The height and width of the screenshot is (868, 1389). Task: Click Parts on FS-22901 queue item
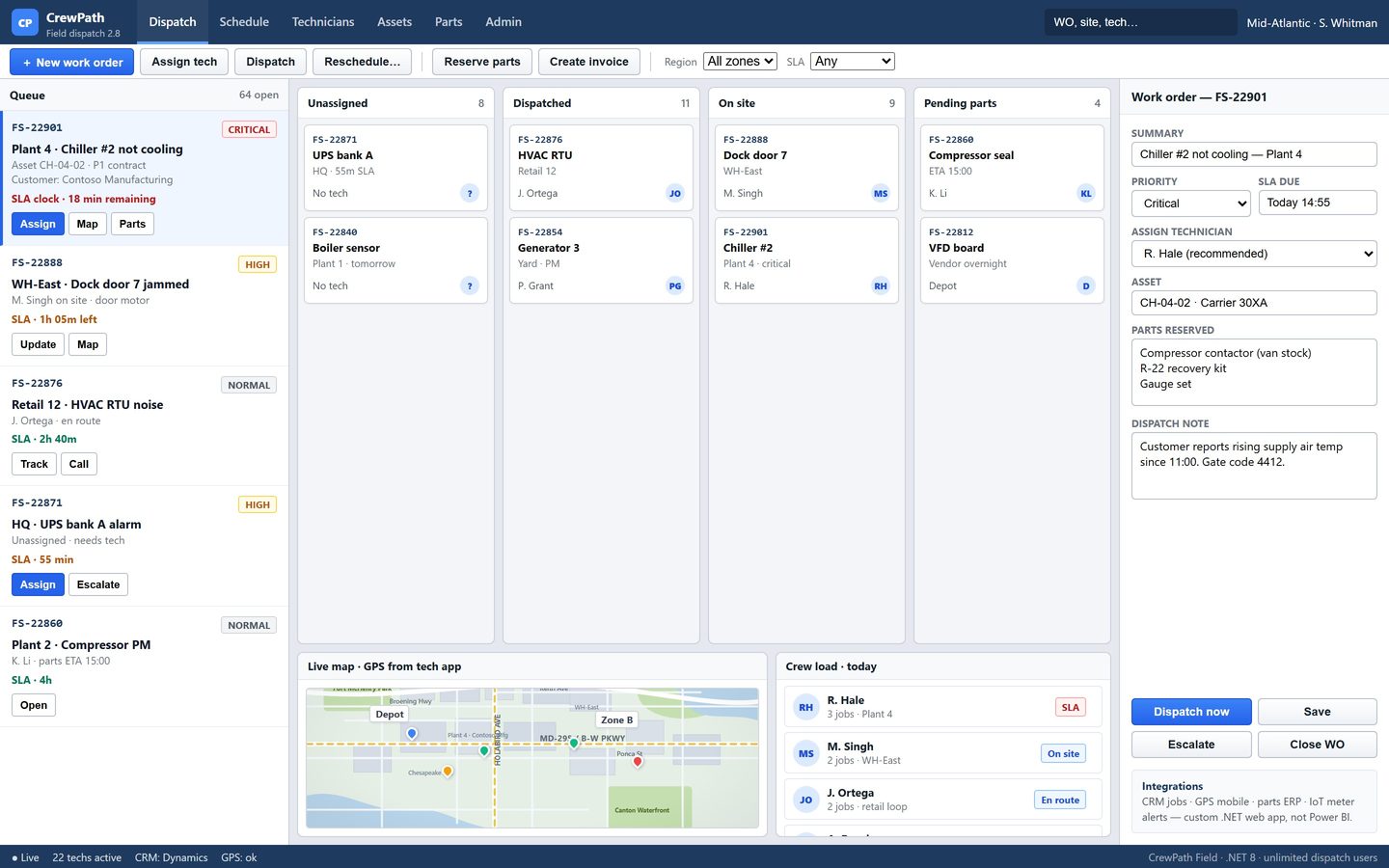point(132,224)
